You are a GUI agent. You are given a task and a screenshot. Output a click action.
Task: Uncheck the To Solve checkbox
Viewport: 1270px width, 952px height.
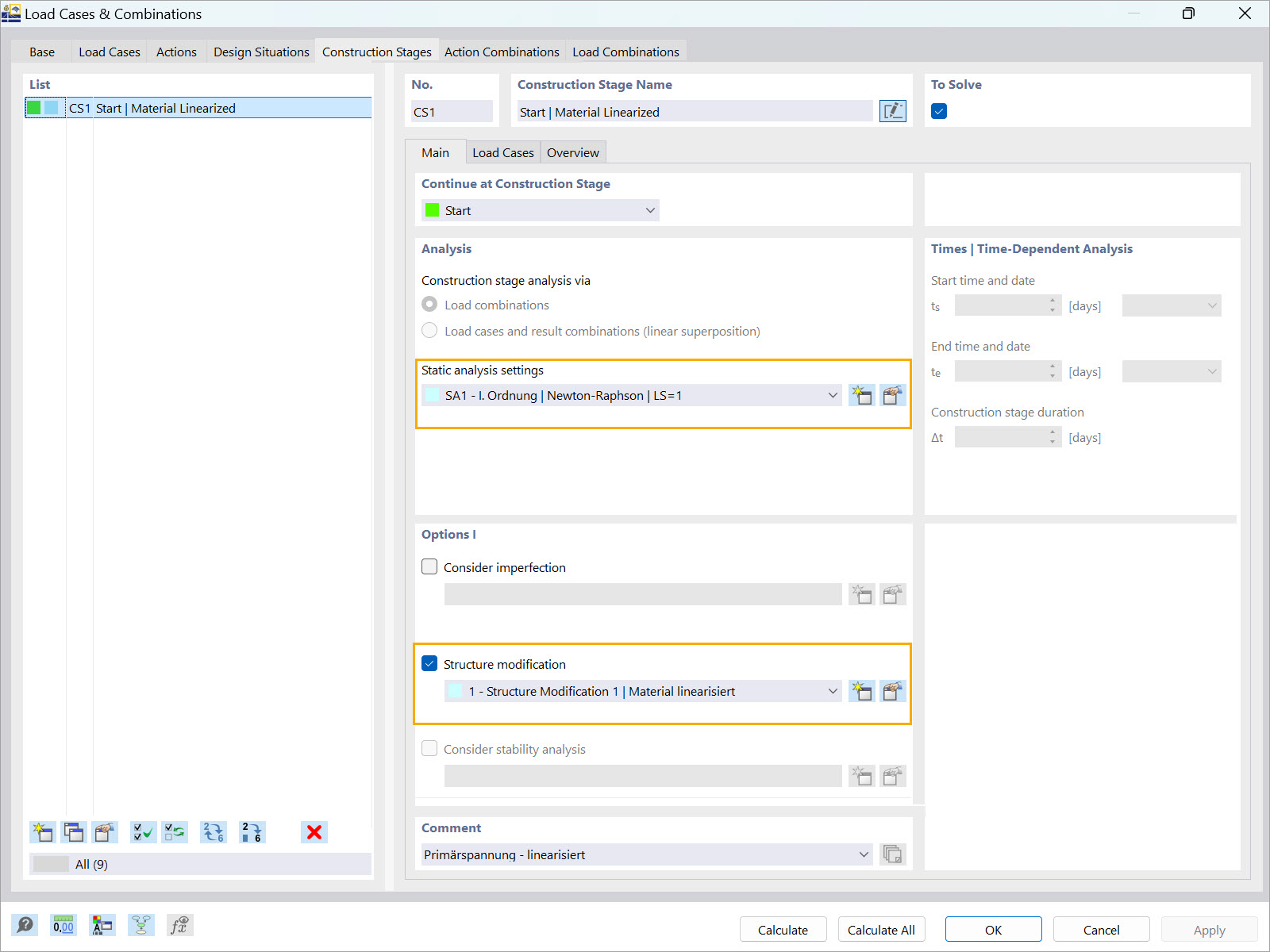939,111
